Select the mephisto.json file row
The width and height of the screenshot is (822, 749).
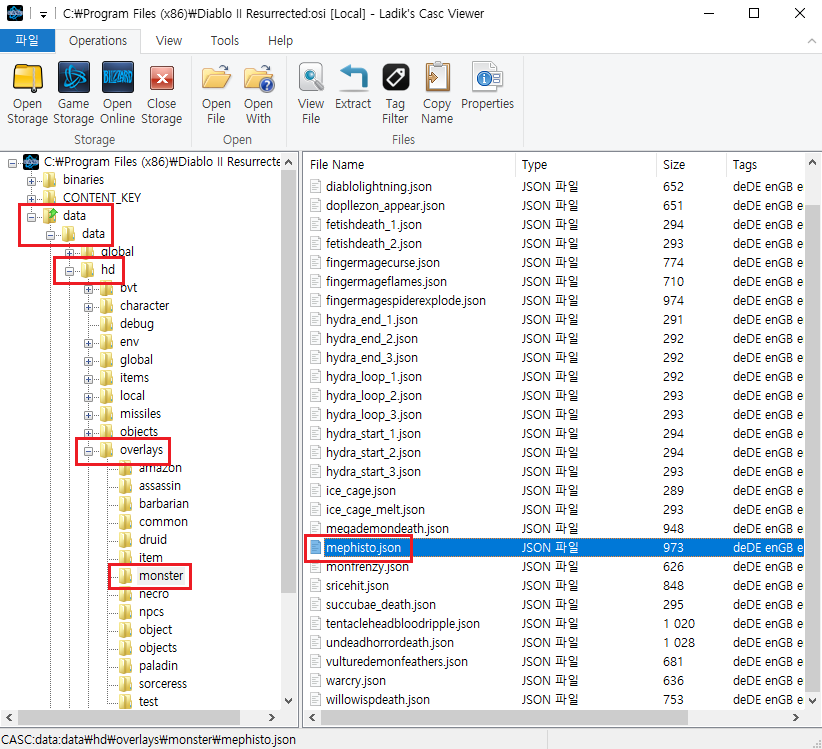click(555, 548)
